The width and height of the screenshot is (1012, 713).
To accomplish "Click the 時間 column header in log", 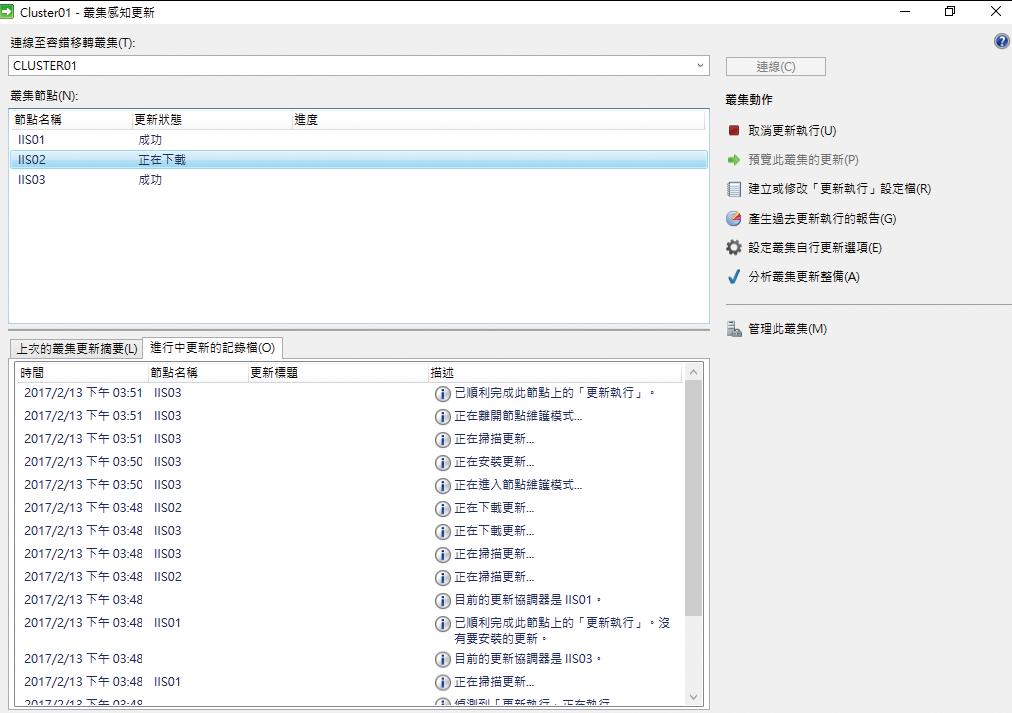I will 82,372.
